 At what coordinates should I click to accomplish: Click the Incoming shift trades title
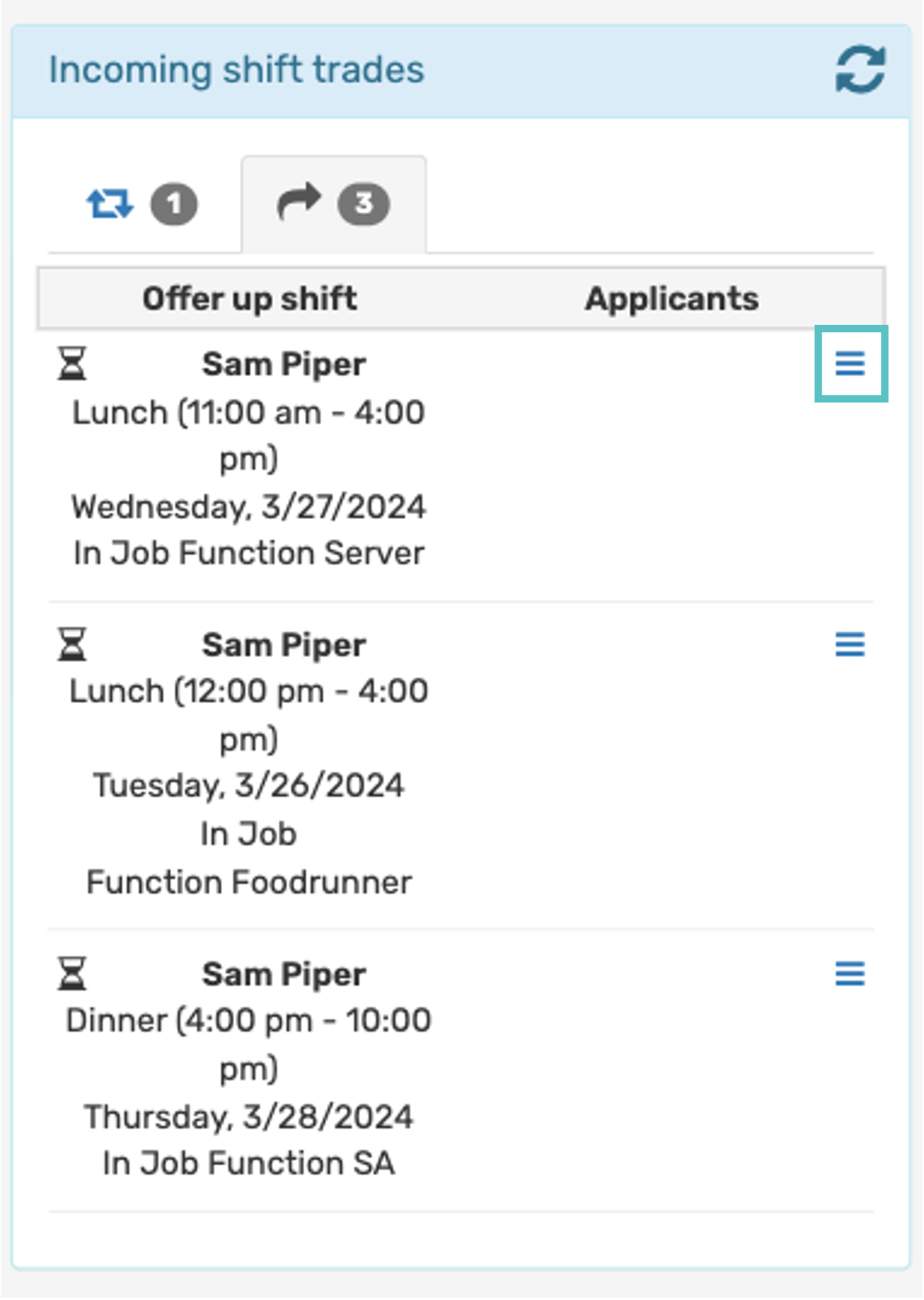point(236,69)
